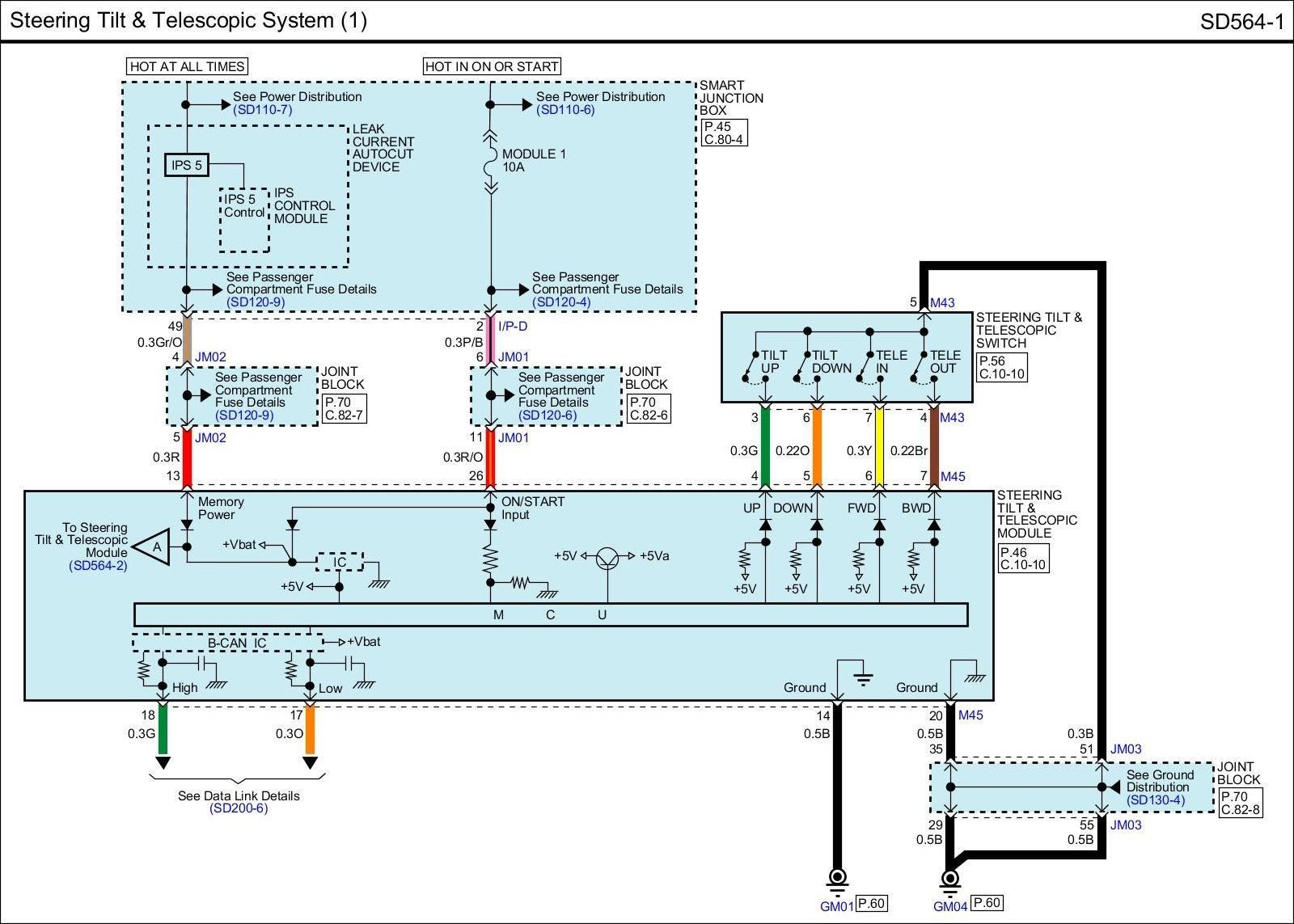Viewport: 1294px width, 924px height.
Task: Open the SD110-7 power distribution reference
Action: click(263, 110)
